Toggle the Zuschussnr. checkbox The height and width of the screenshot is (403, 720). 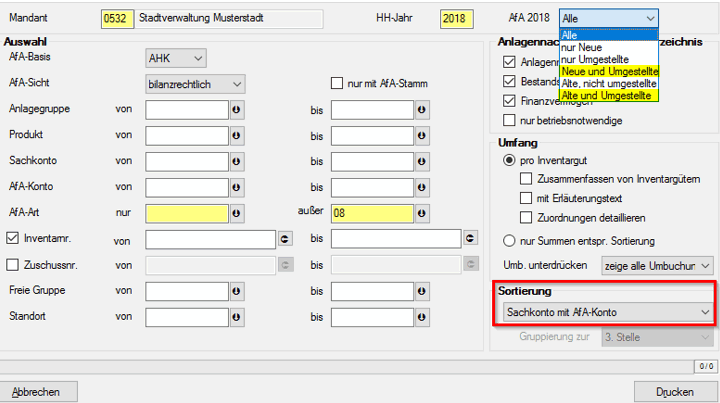pos(12,265)
